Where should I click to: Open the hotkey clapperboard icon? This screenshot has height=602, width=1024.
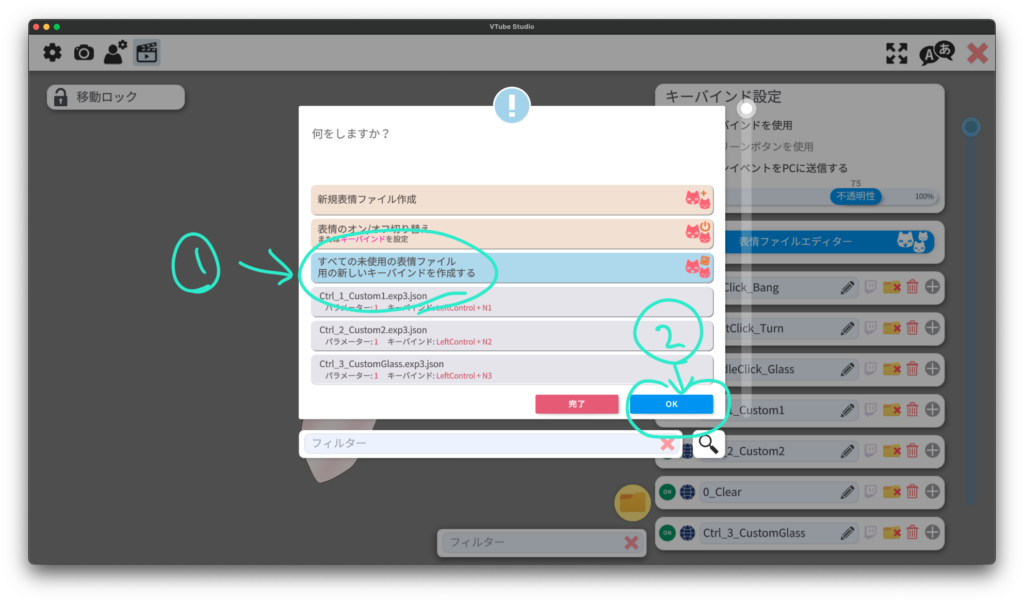(147, 53)
